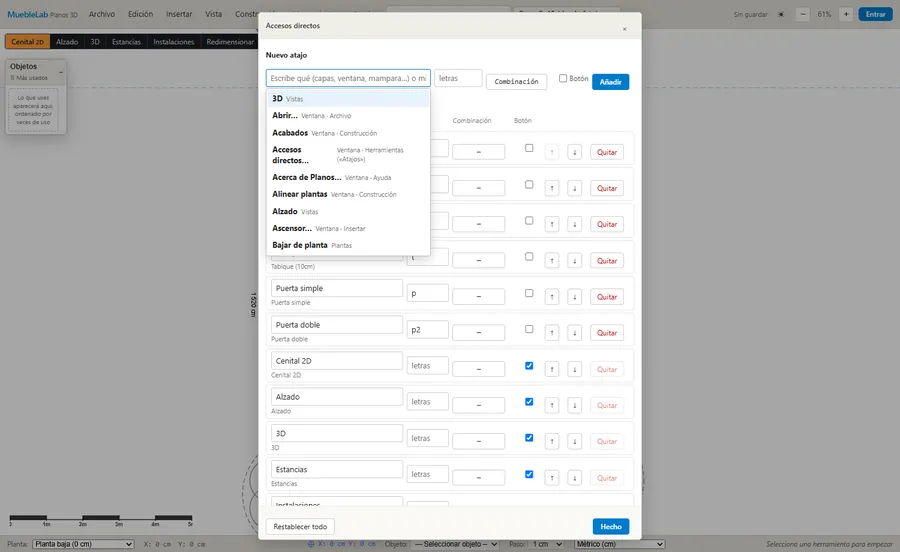Open the Paso 1 cm dropdown
Image resolution: width=900 pixels, height=552 pixels.
(x=546, y=544)
